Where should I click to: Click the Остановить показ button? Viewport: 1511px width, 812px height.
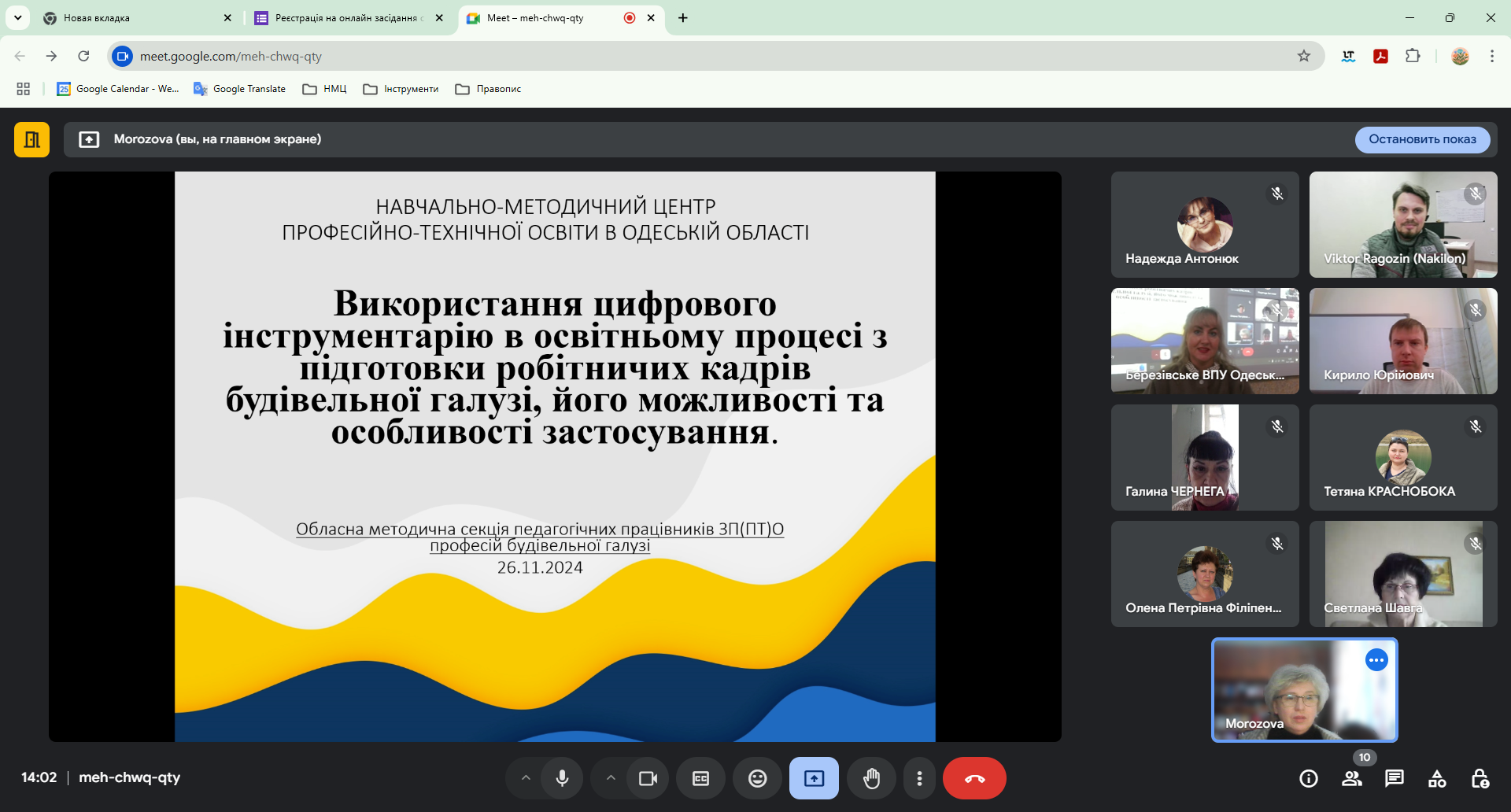click(x=1422, y=139)
